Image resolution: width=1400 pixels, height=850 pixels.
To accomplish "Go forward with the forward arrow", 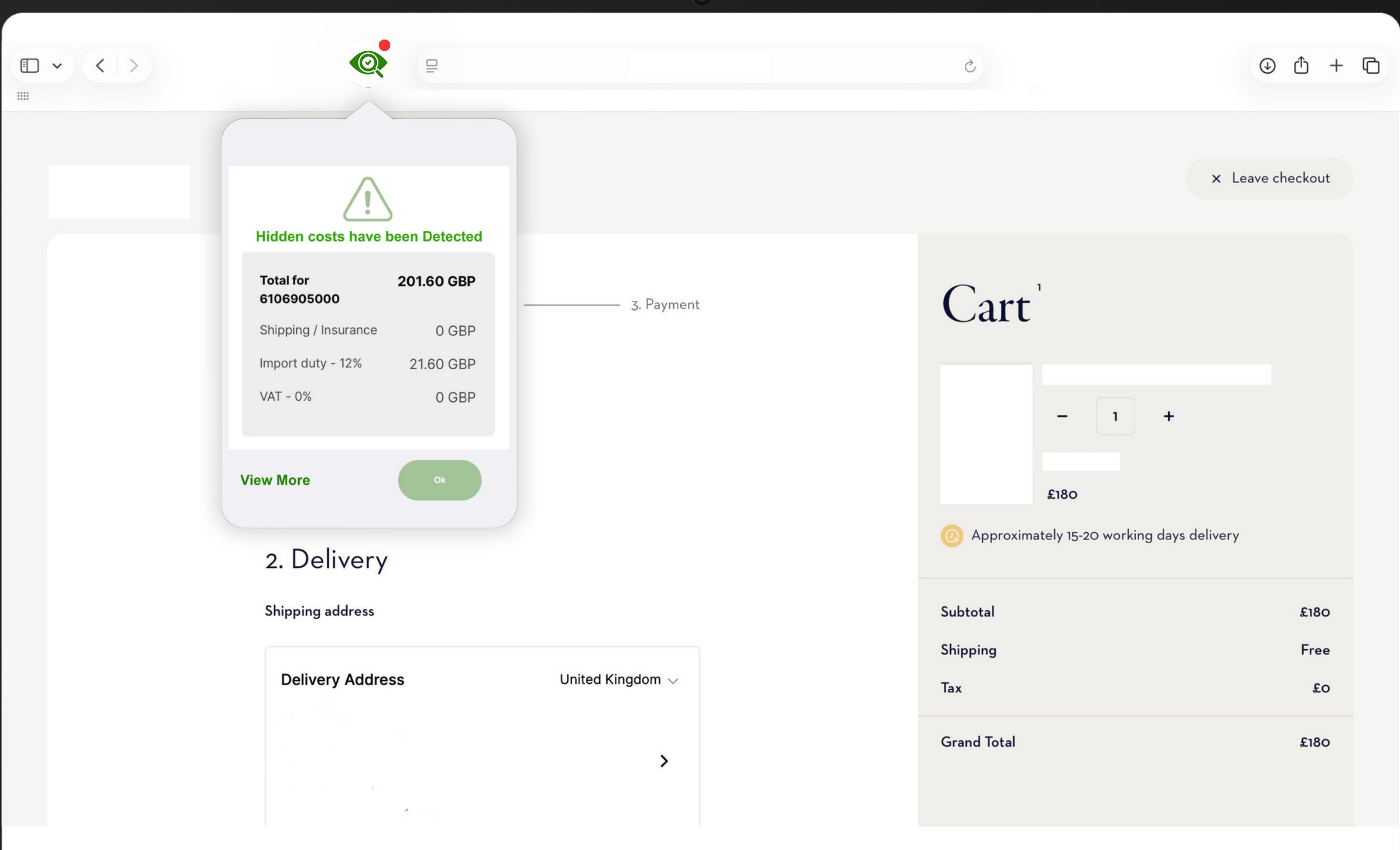I will [133, 66].
